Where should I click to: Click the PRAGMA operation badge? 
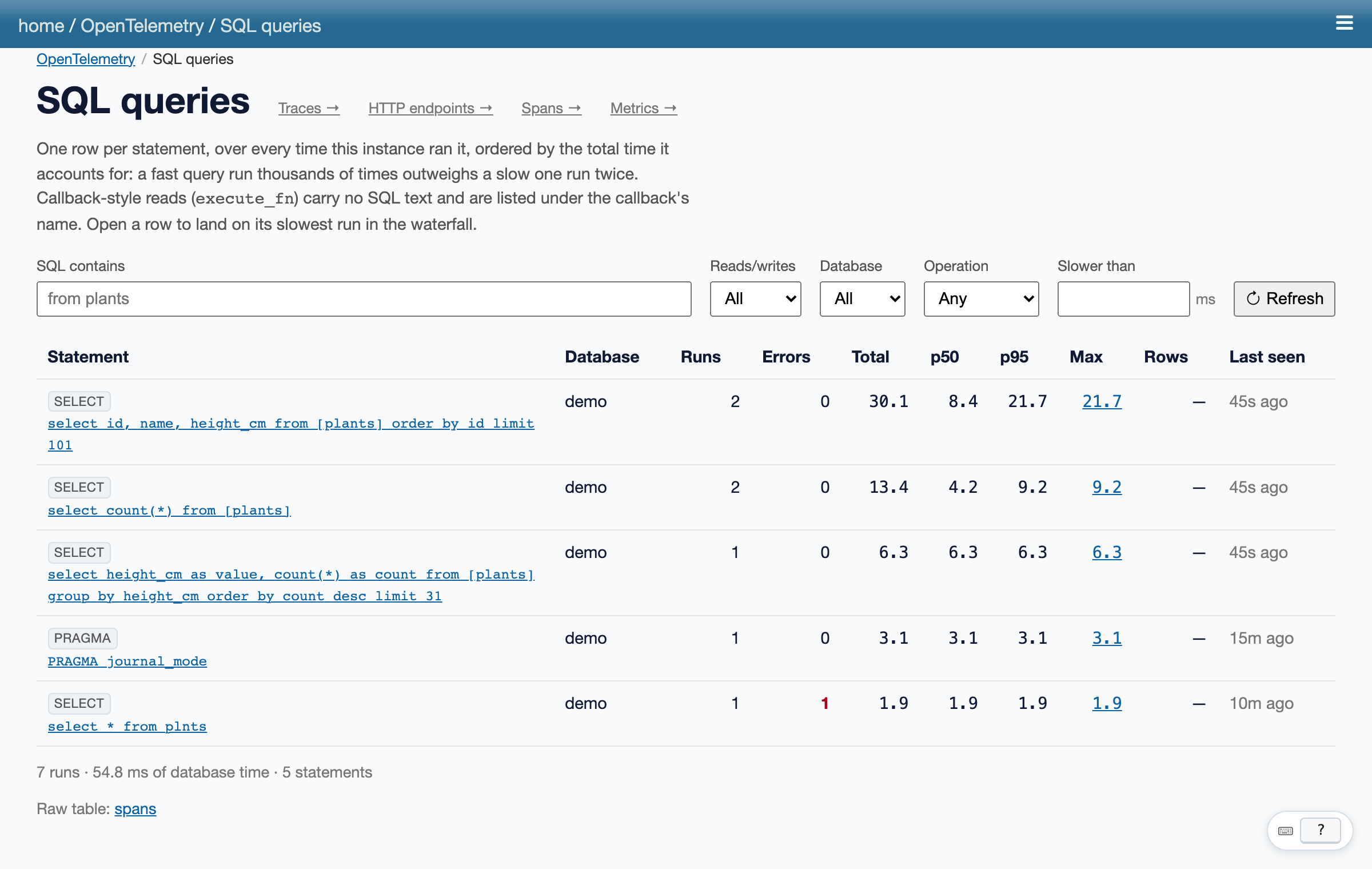[82, 638]
